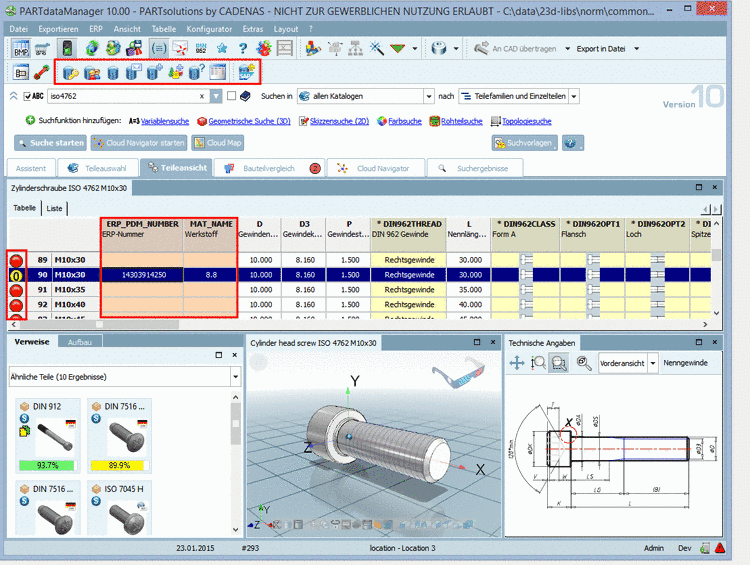Toggle the checkbox beside the book icon
Screen dimensions: 750x565
pyautogui.click(x=232, y=96)
